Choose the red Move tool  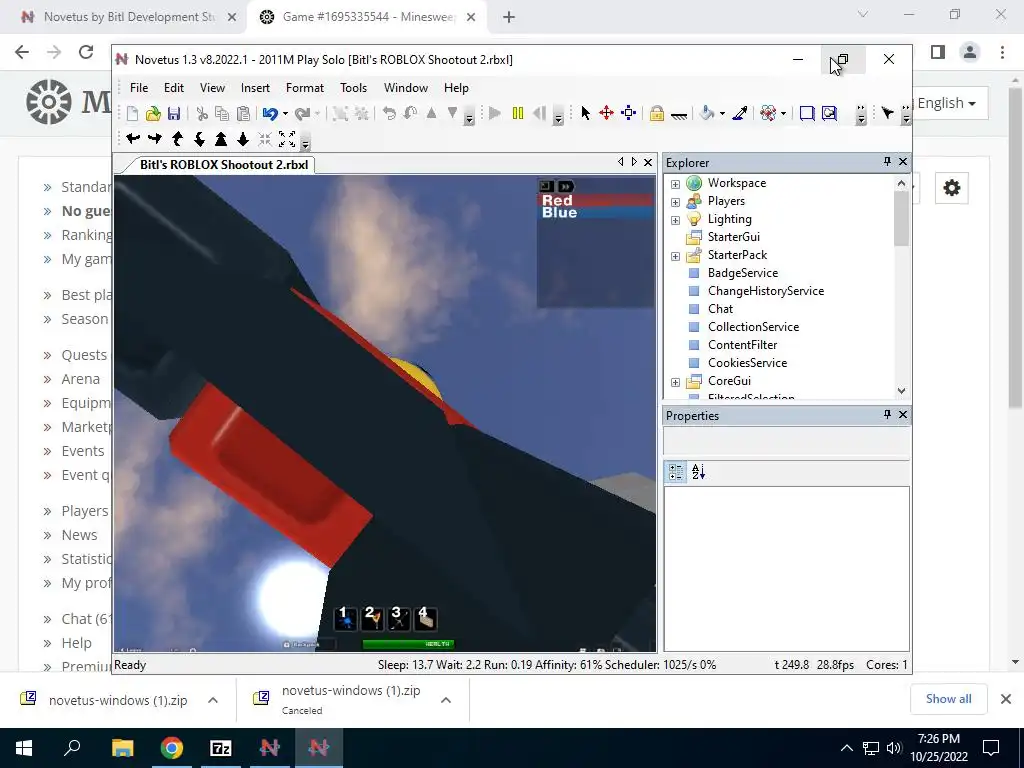point(606,114)
